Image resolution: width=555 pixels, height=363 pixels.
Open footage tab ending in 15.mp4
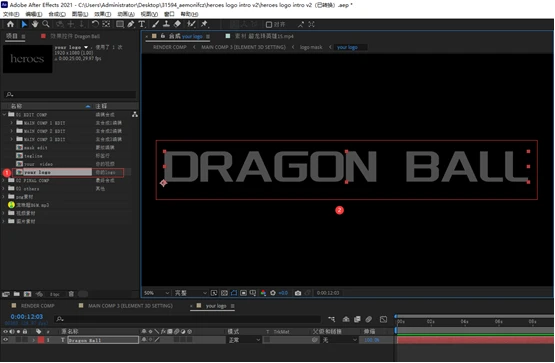click(264, 36)
